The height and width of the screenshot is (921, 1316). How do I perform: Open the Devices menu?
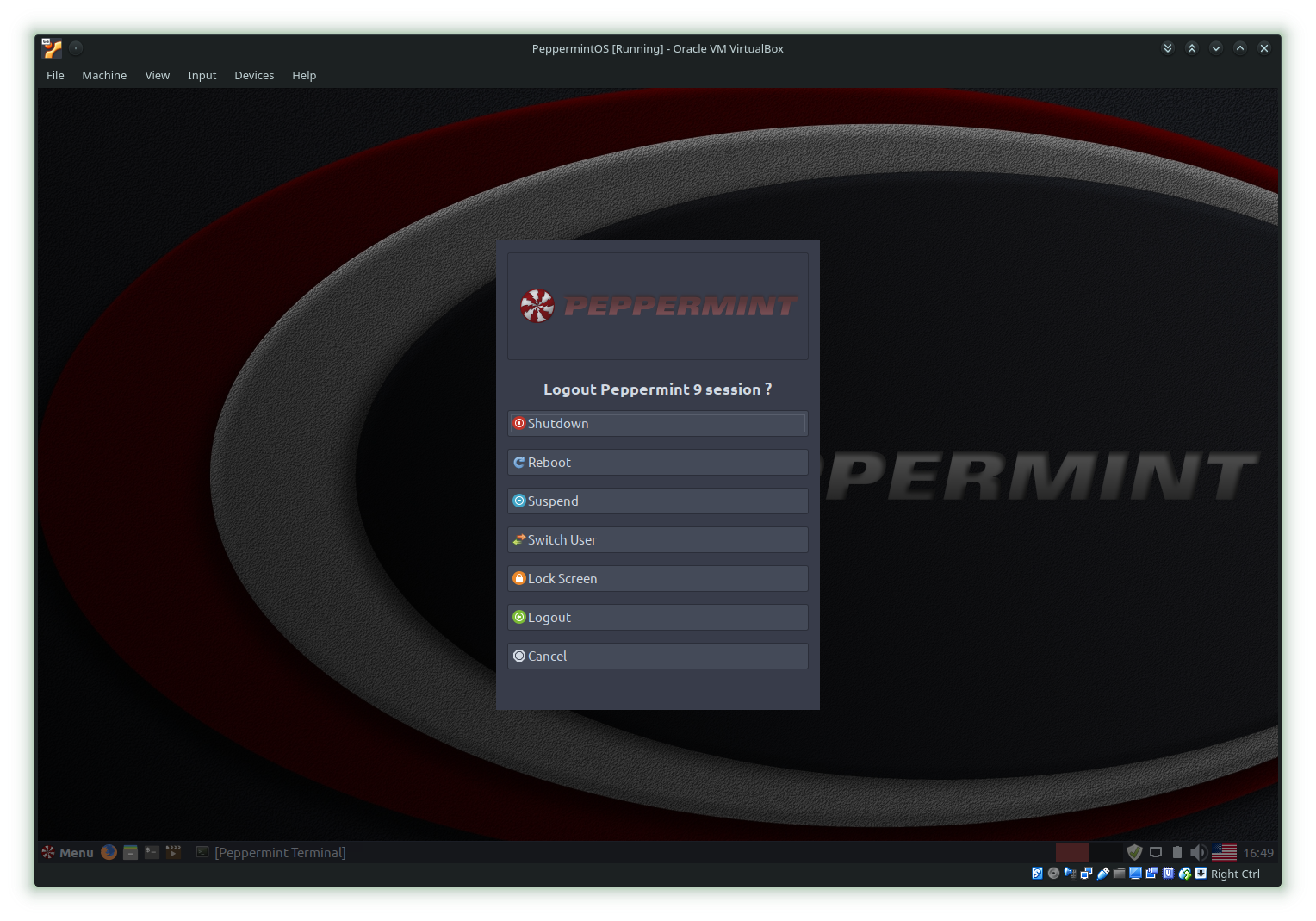click(254, 75)
